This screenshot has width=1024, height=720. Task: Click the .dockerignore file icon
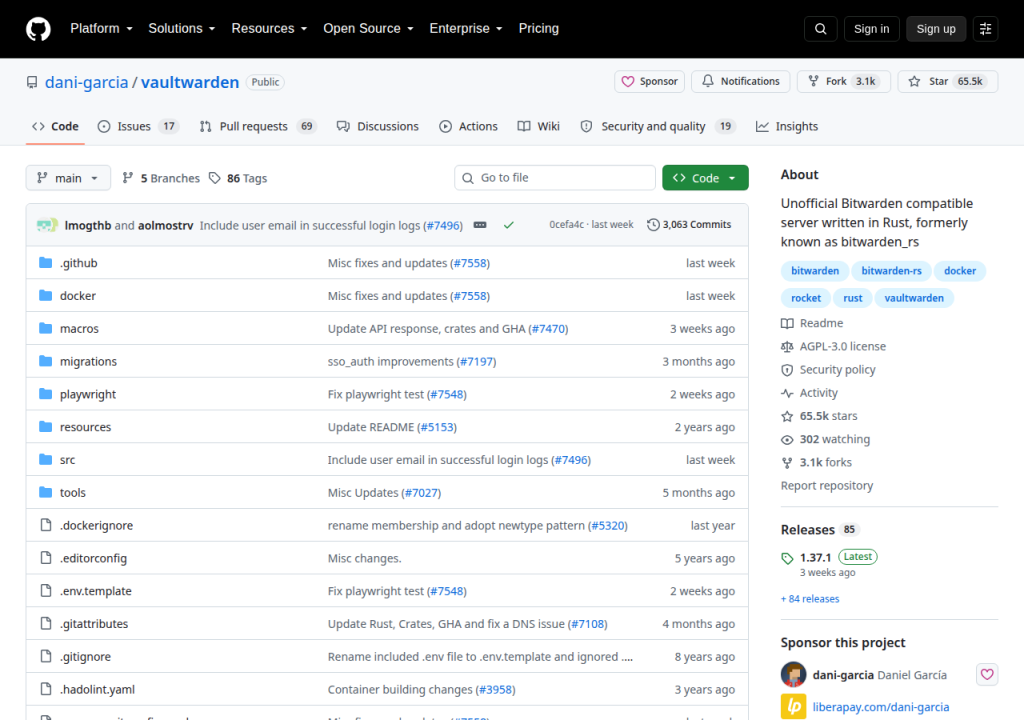pyautogui.click(x=46, y=525)
